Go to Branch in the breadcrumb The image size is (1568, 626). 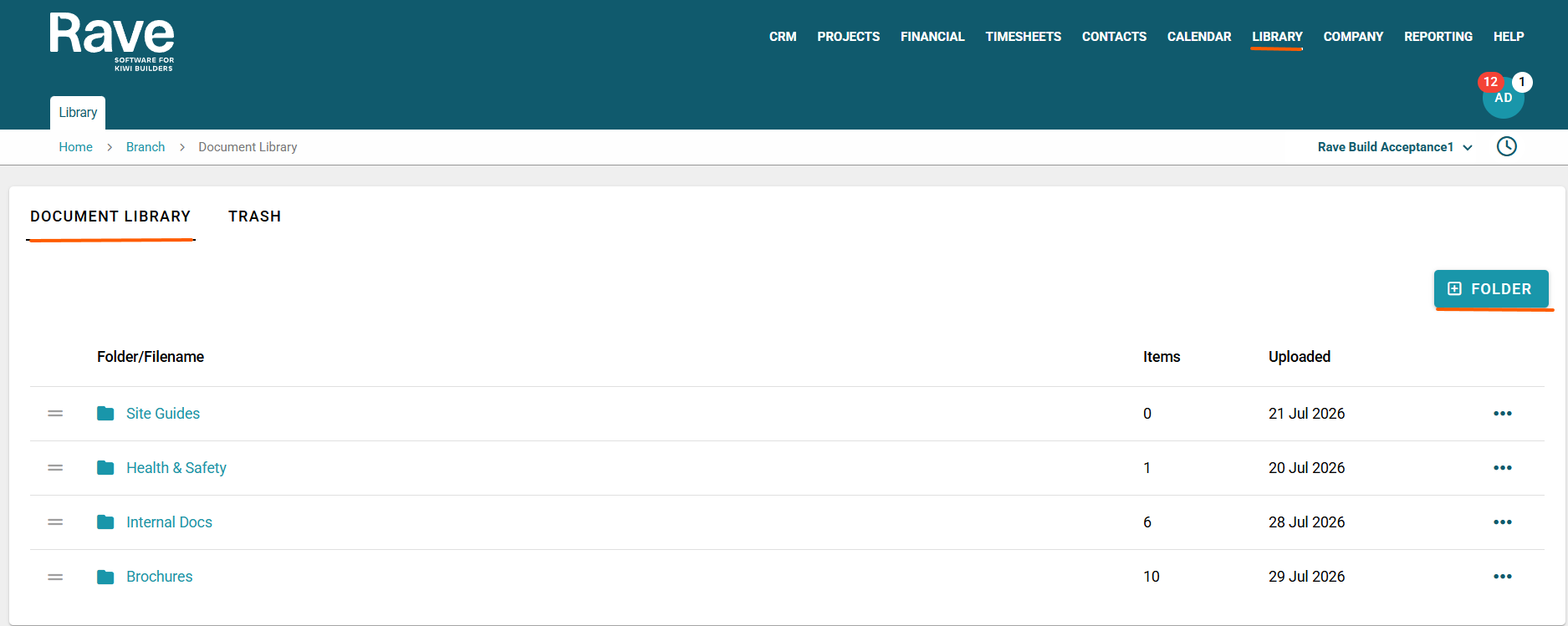click(146, 147)
